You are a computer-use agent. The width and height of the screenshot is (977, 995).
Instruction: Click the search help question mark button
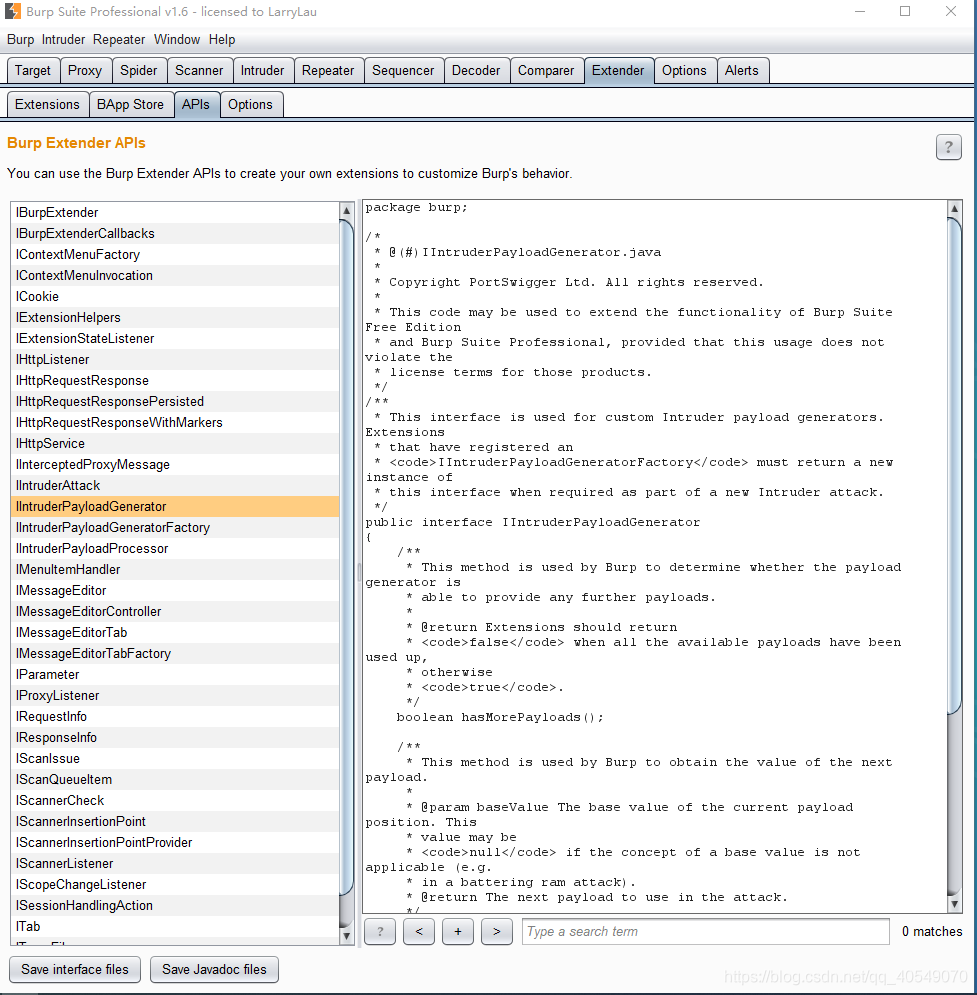380,932
